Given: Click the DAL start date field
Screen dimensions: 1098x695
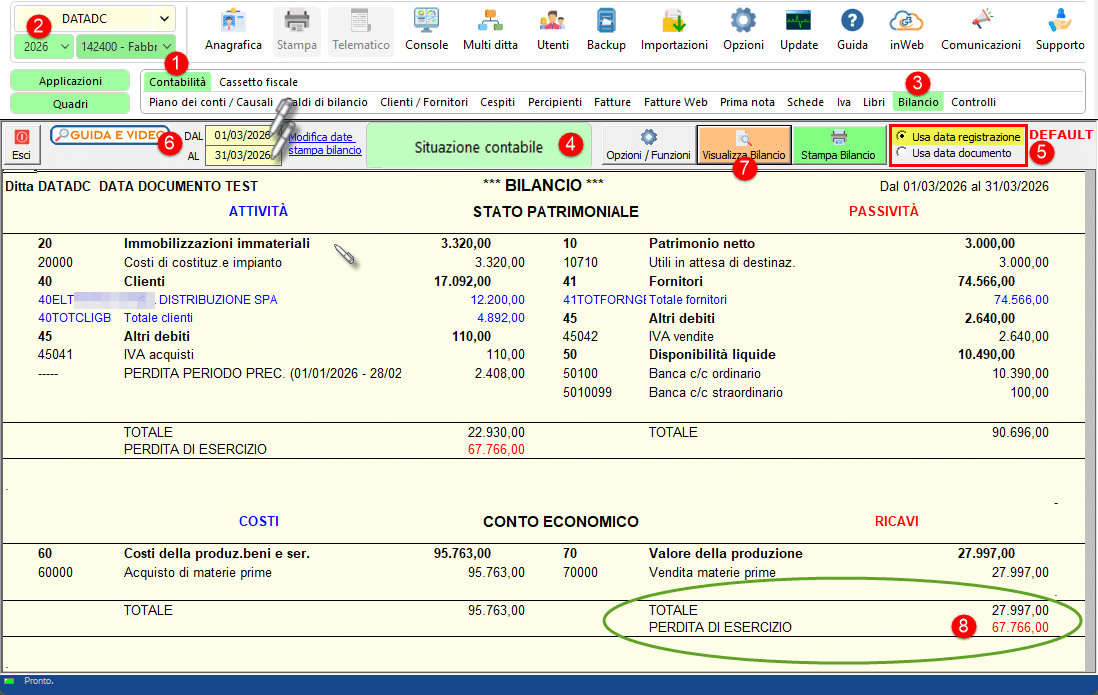Looking at the screenshot, I should pyautogui.click(x=243, y=135).
